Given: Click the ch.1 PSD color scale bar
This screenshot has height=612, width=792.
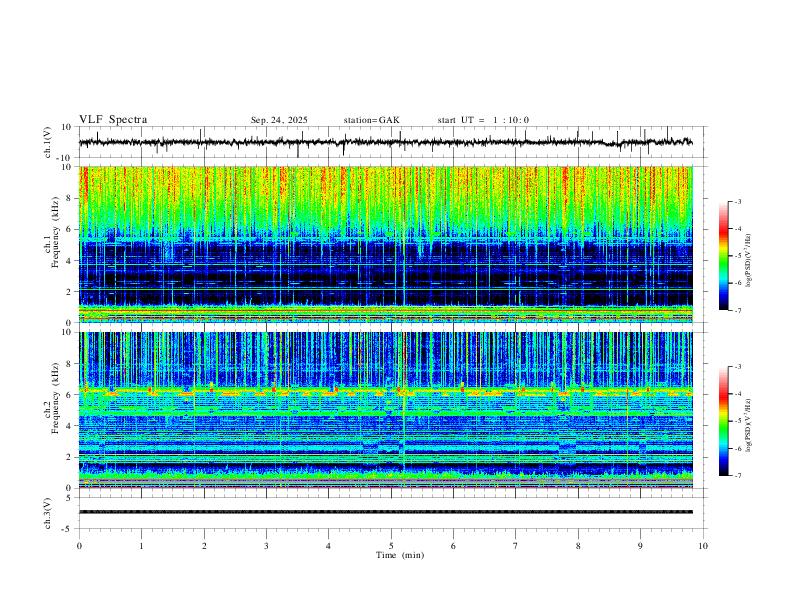Looking at the screenshot, I should pos(723,256).
